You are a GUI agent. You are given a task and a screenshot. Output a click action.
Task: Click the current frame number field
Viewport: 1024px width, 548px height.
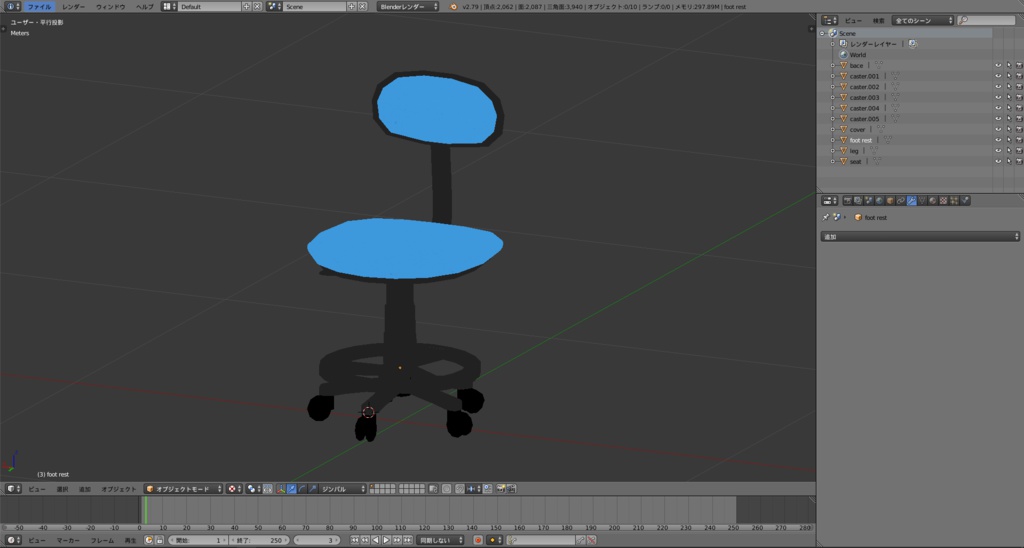click(316, 540)
